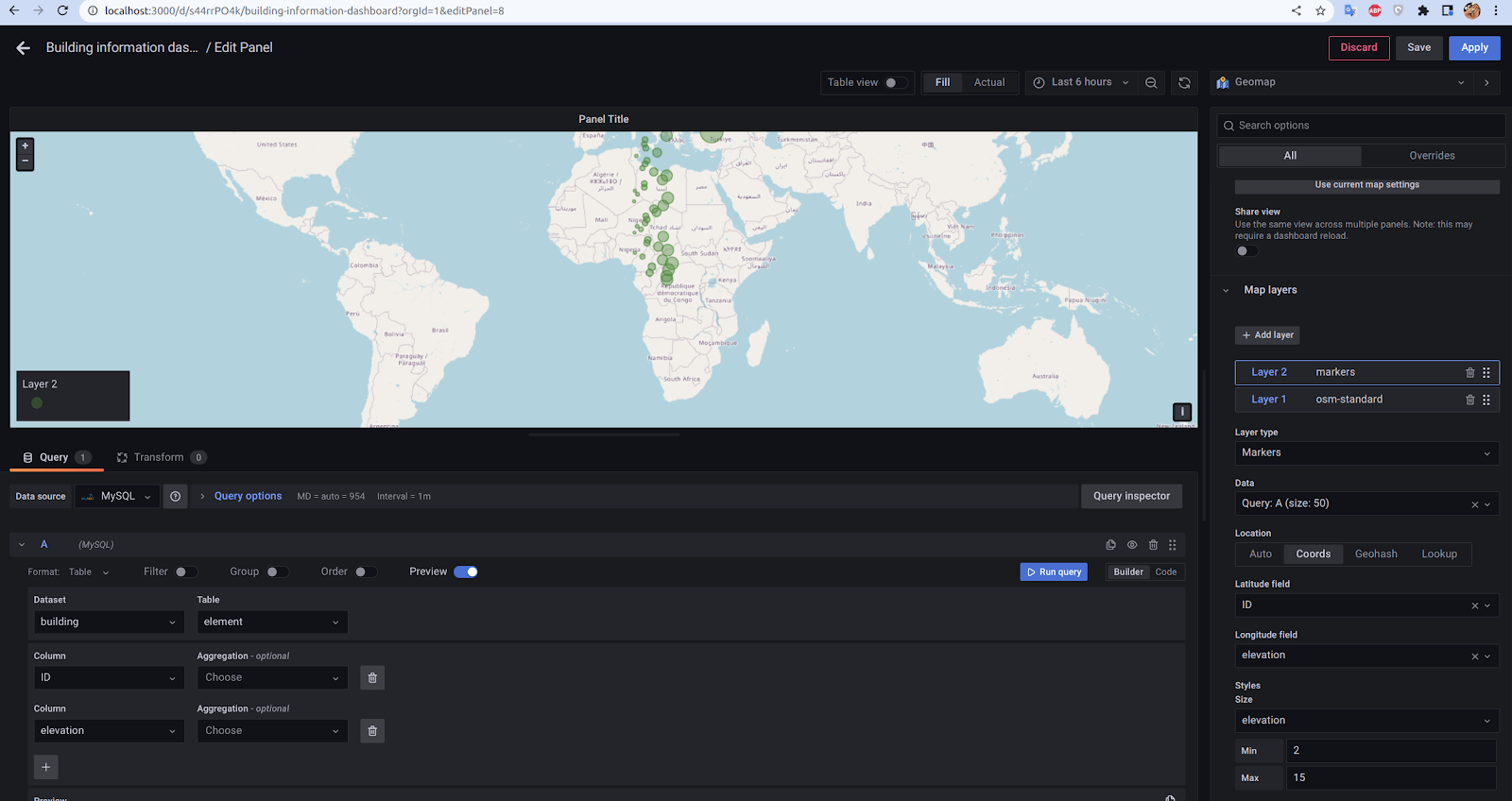Image resolution: width=1512 pixels, height=801 pixels.
Task: Zoom in on the map
Action: (26, 146)
